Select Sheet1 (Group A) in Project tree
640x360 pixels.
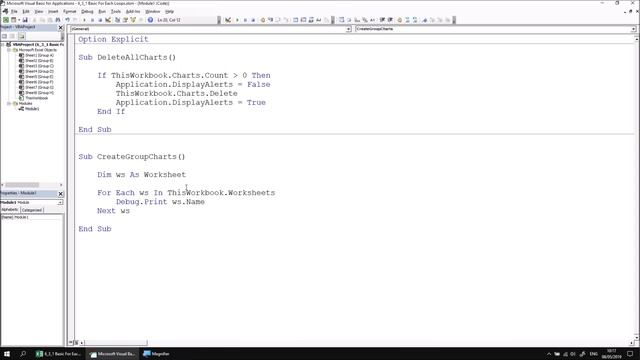[x=39, y=55]
